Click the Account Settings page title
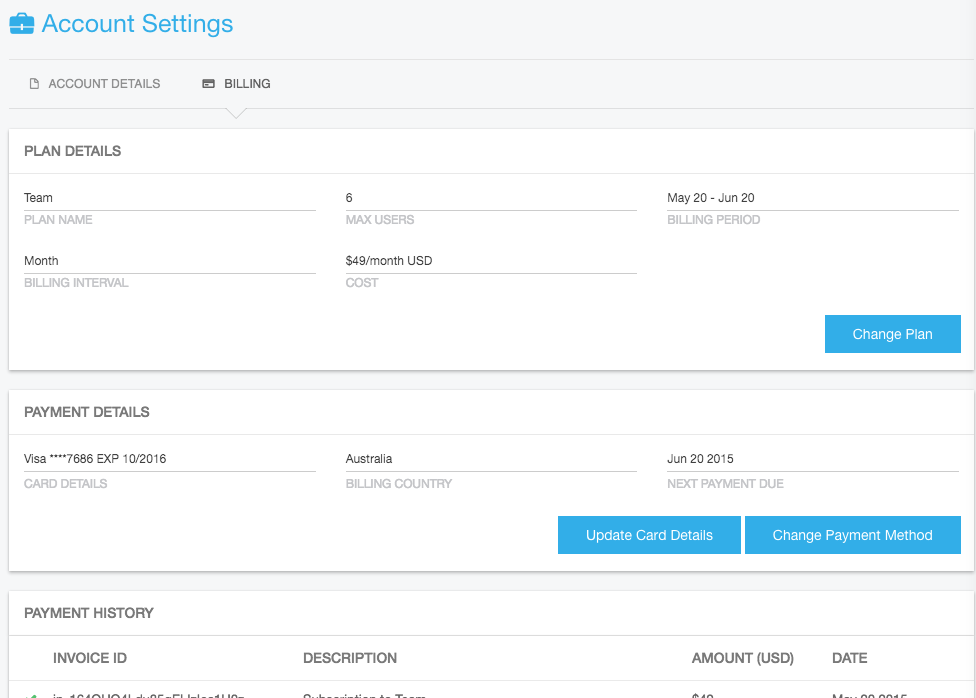Viewport: 976px width, 698px height. 138,24
